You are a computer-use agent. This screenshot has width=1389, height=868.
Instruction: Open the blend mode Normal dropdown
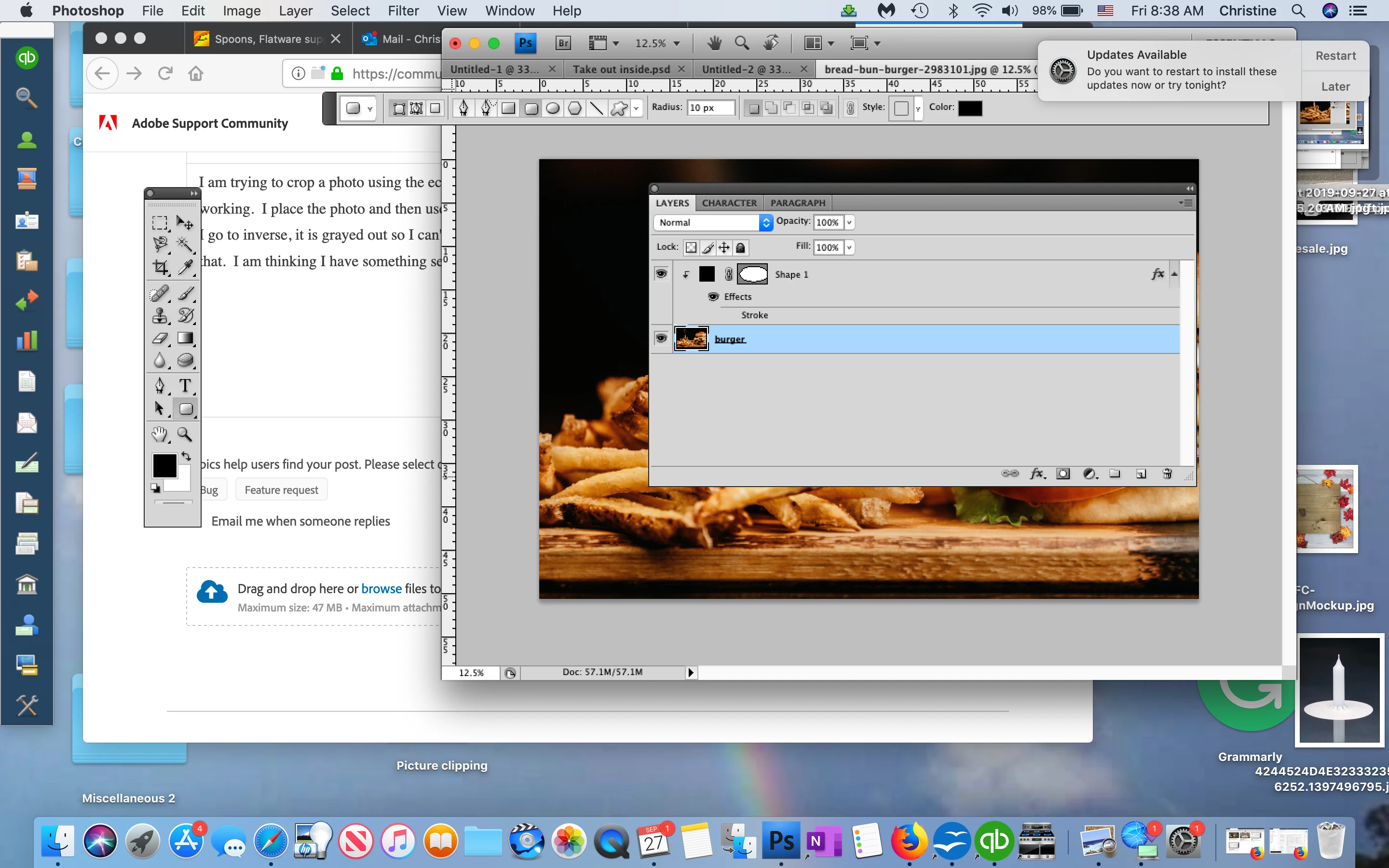point(713,222)
